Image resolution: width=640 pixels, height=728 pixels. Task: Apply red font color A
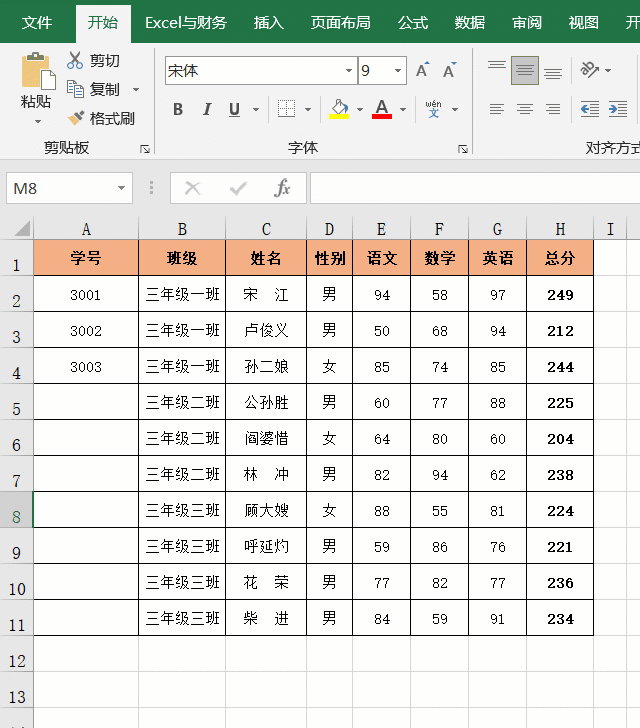pos(382,109)
